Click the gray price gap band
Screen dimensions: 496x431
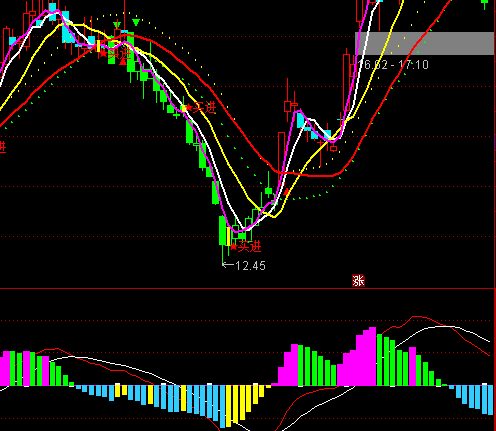coord(424,43)
